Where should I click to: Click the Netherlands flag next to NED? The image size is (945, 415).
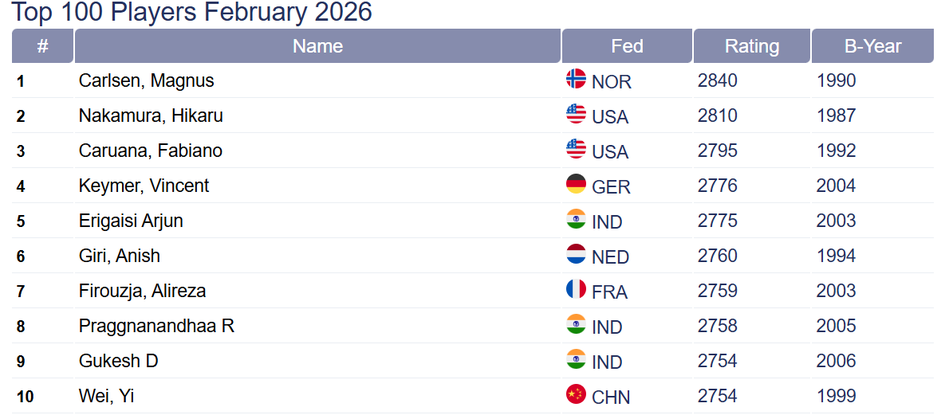576,255
